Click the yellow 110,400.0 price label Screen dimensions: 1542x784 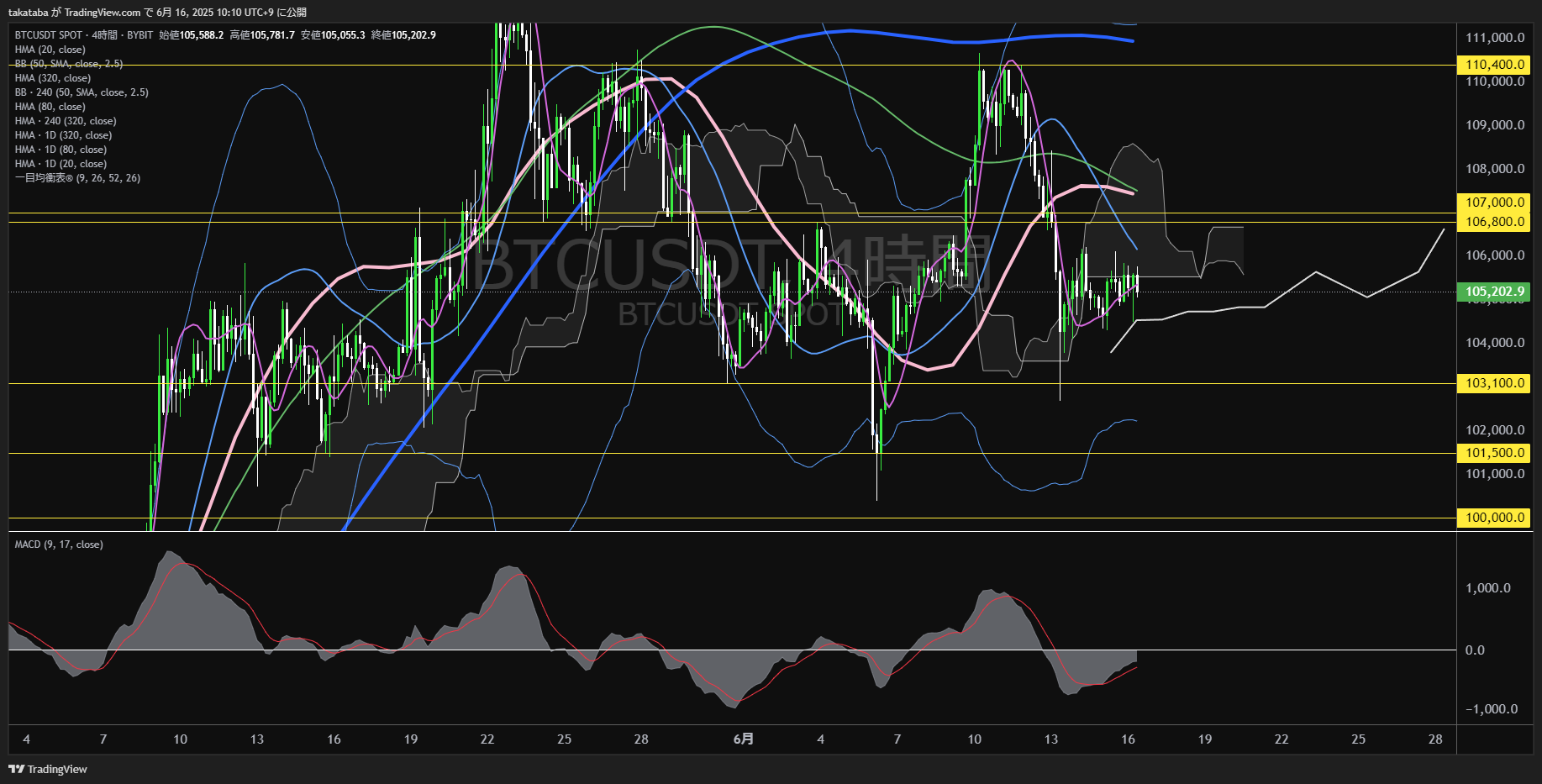[x=1494, y=65]
